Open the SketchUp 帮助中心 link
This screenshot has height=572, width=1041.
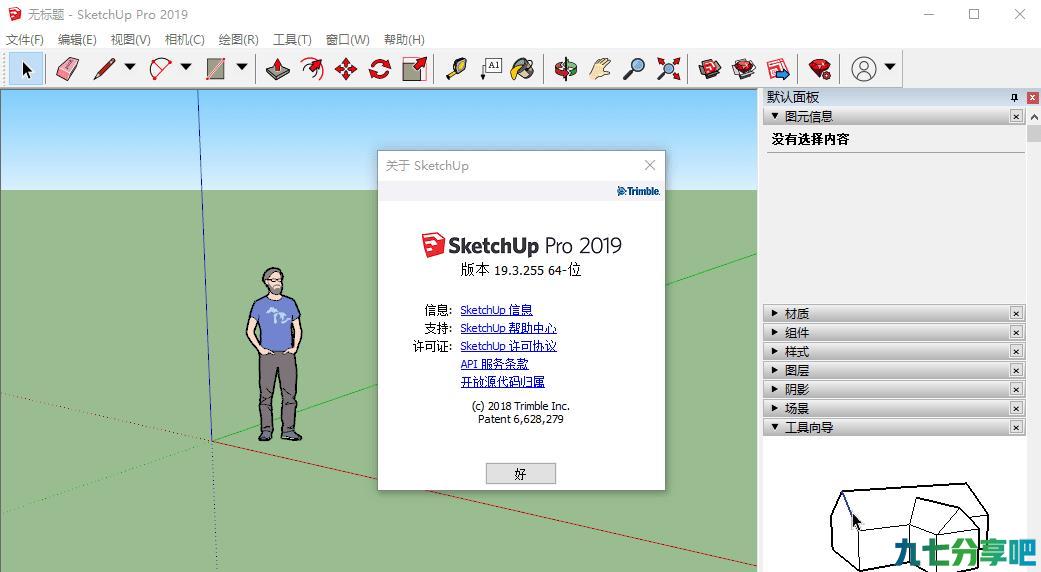[509, 328]
